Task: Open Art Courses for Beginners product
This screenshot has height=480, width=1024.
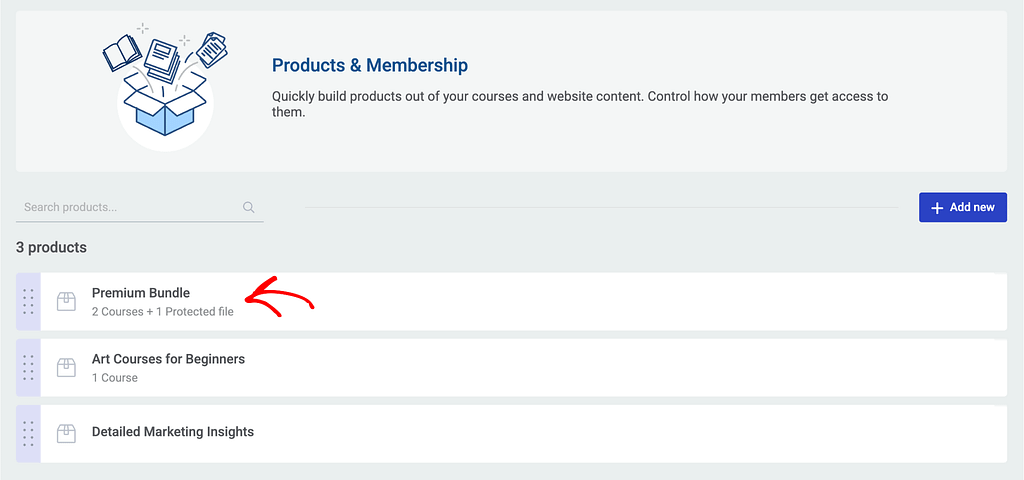Action: point(168,359)
